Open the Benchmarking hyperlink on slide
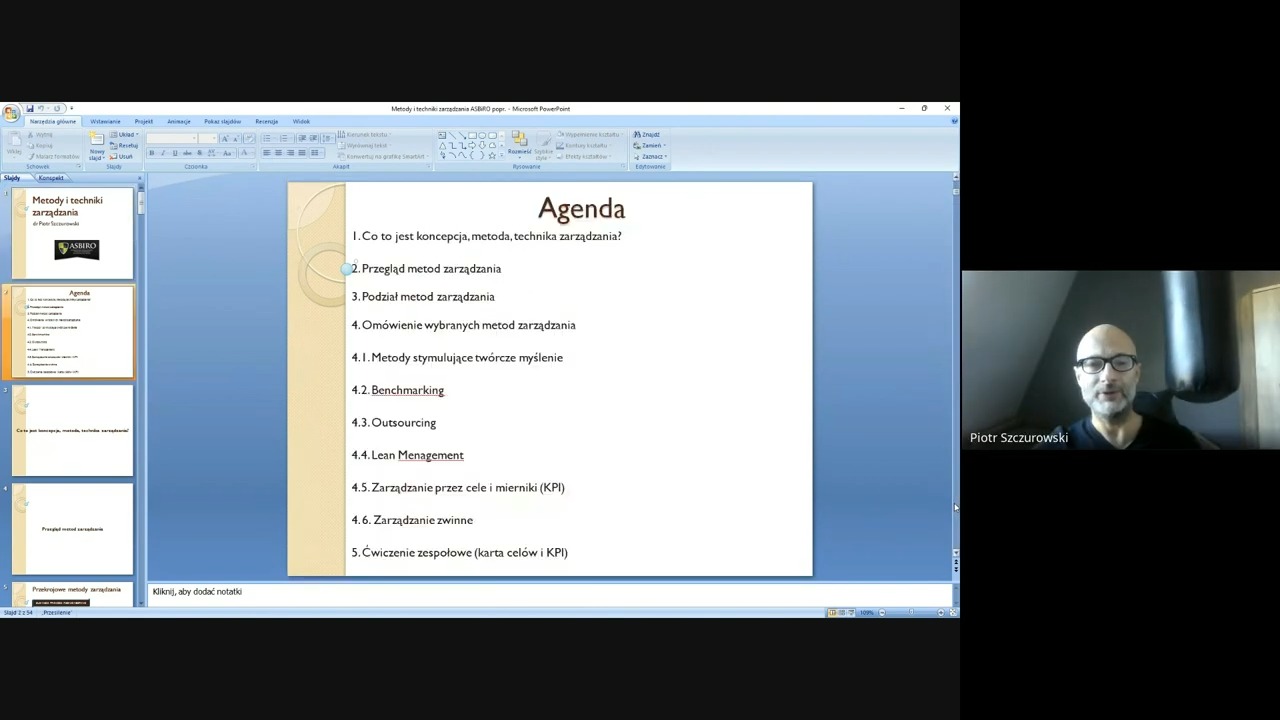Image resolution: width=1280 pixels, height=720 pixels. [x=407, y=390]
